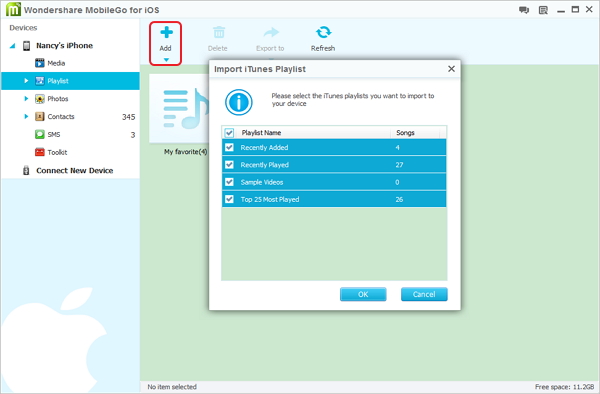
Task: Click the Export to arrow icon
Action: [271, 33]
